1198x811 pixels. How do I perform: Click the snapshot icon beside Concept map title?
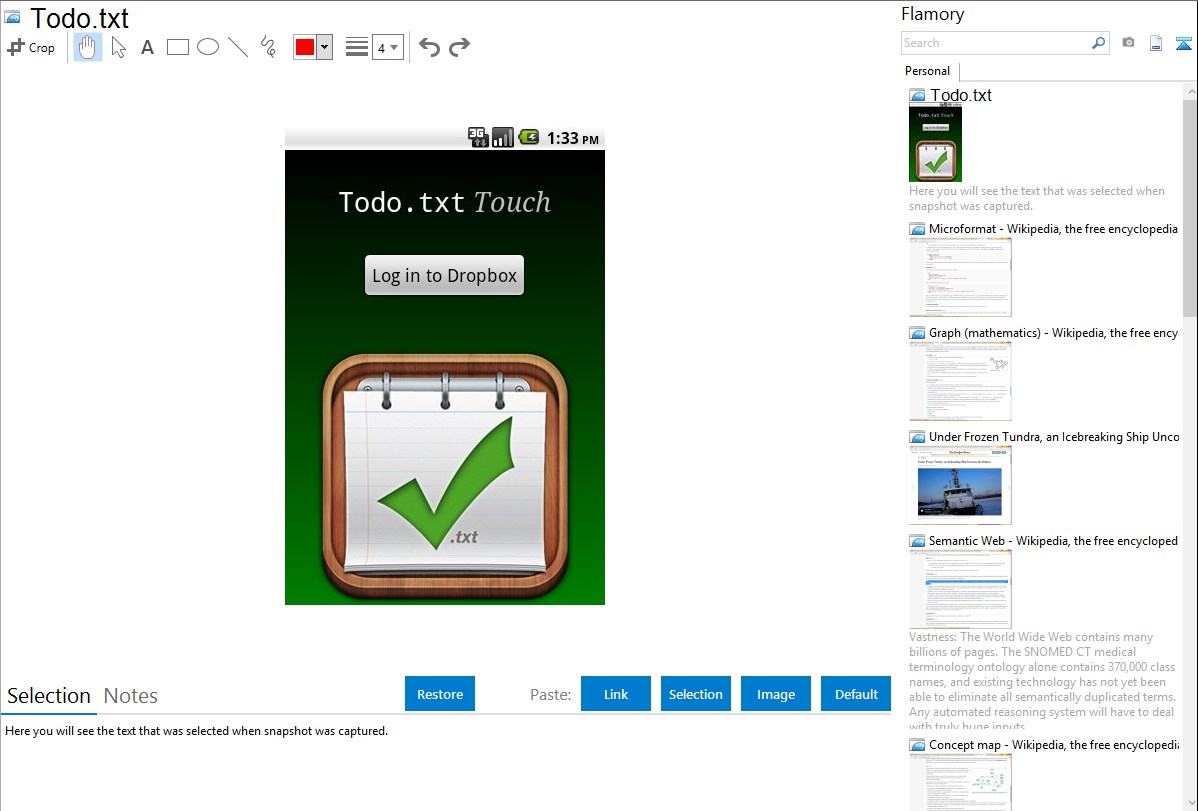click(918, 744)
